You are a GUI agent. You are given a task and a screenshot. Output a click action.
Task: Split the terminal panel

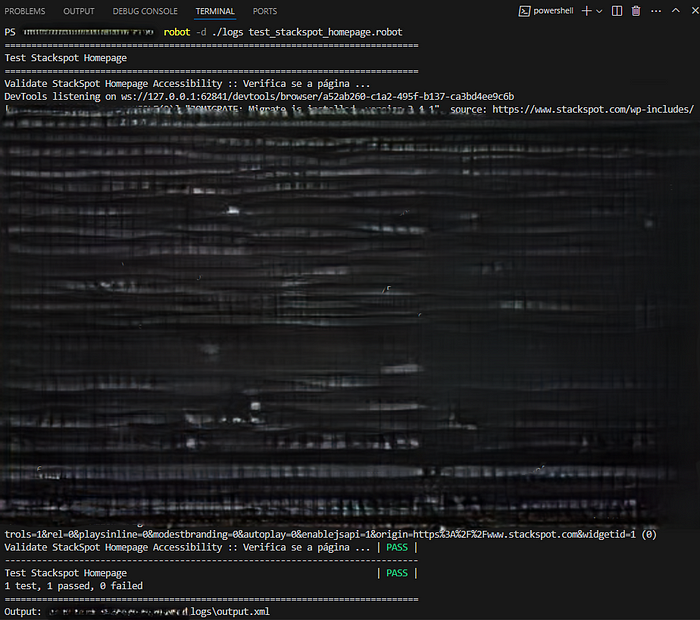617,11
